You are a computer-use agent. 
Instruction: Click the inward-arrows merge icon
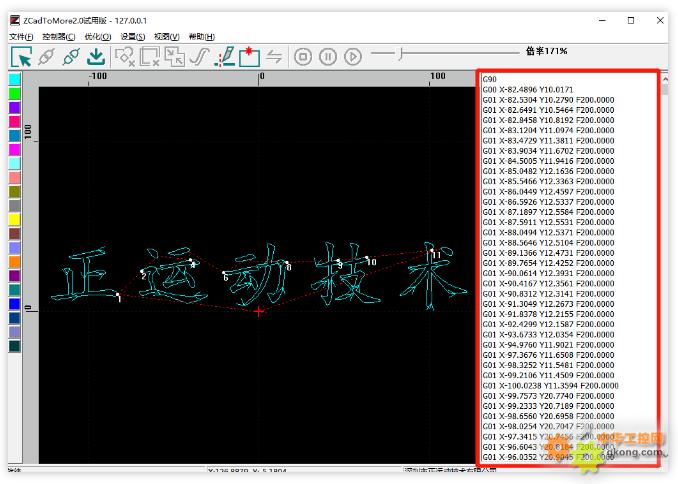(x=175, y=57)
